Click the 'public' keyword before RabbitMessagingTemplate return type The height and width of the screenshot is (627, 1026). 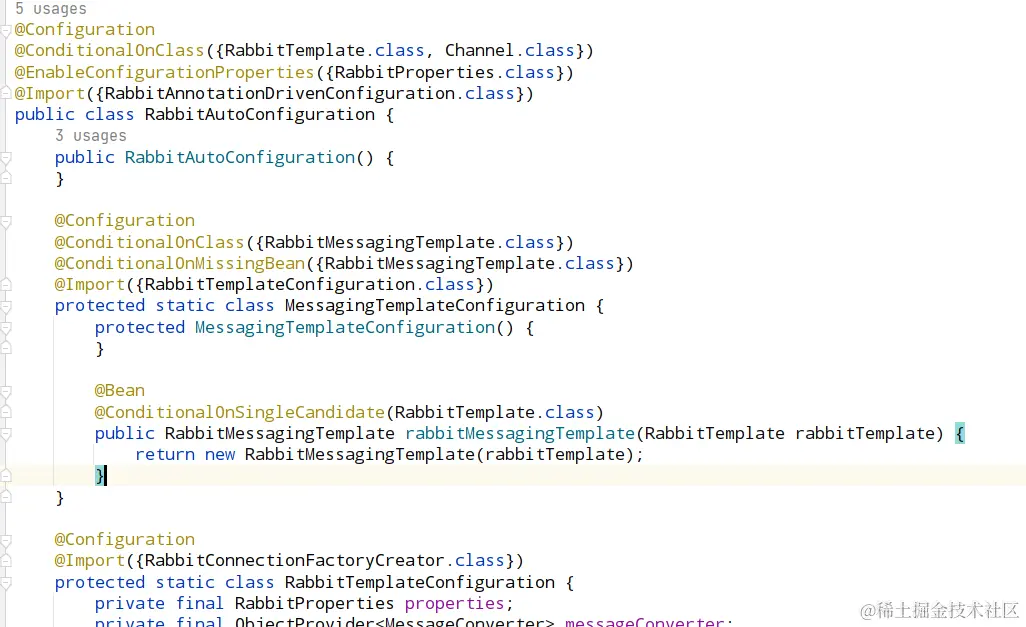(x=124, y=433)
